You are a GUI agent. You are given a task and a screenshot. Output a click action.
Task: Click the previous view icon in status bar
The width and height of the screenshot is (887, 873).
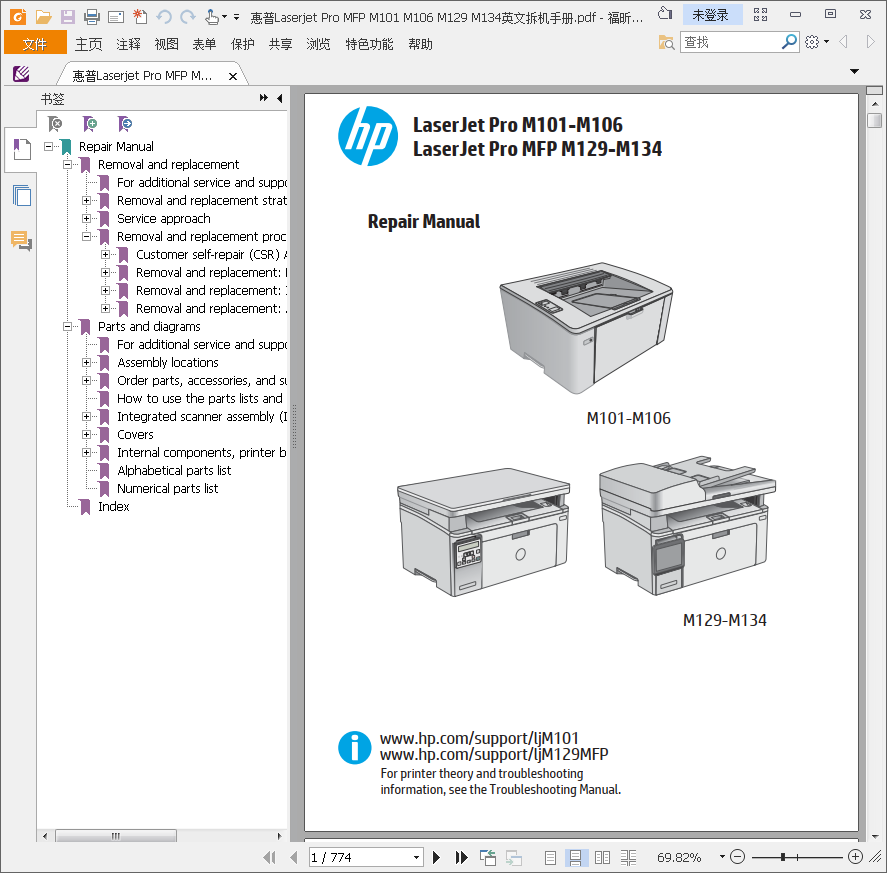pos(488,858)
